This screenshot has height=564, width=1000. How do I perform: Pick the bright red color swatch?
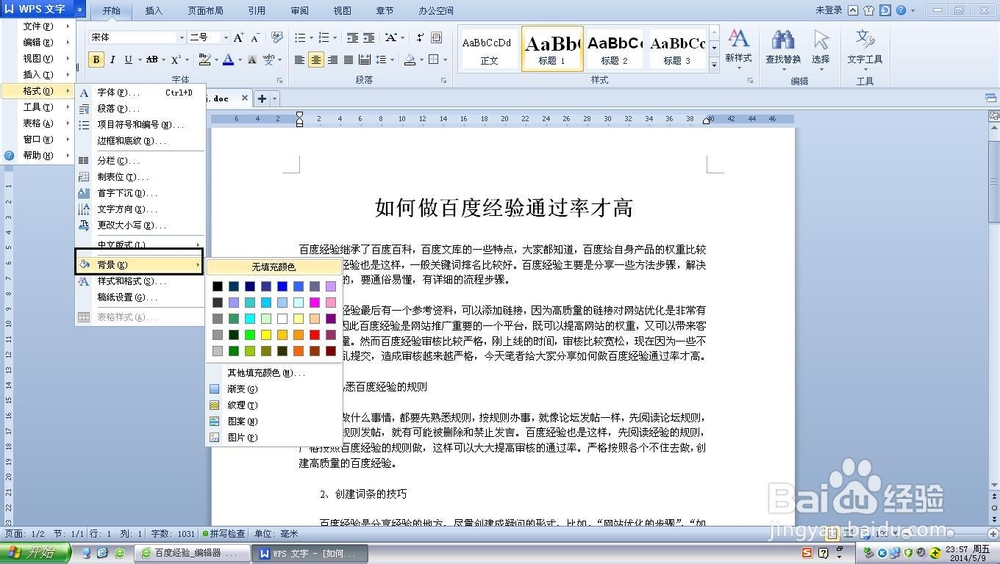[x=314, y=334]
